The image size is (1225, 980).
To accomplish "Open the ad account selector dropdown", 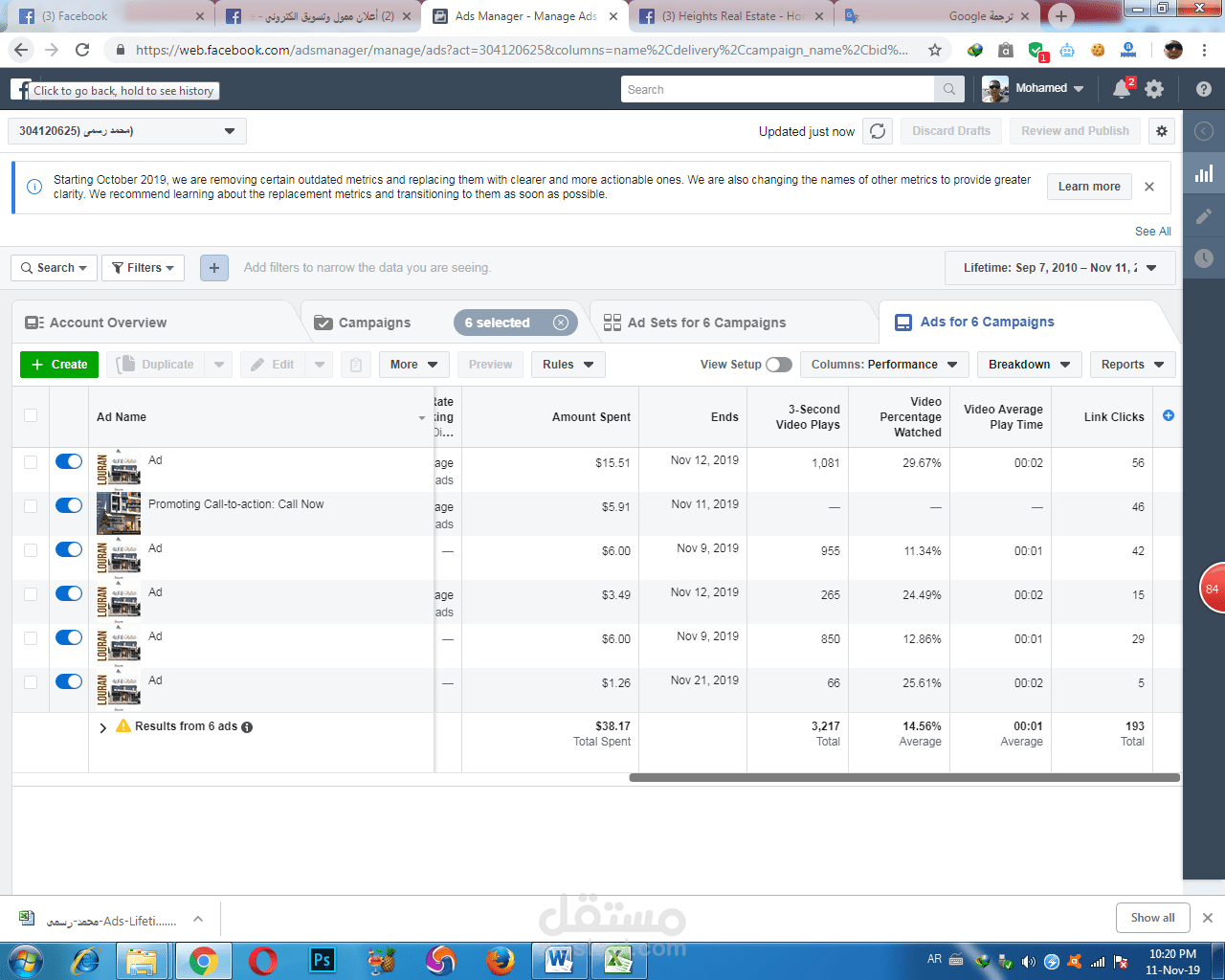I will click(127, 131).
